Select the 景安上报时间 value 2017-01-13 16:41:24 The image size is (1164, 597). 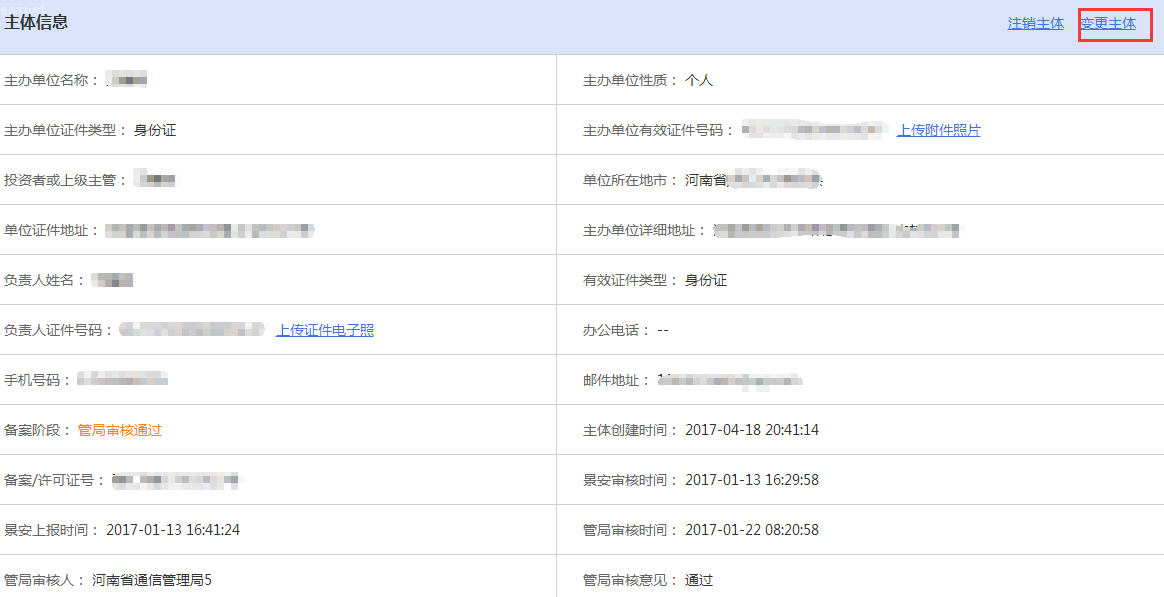(x=173, y=530)
